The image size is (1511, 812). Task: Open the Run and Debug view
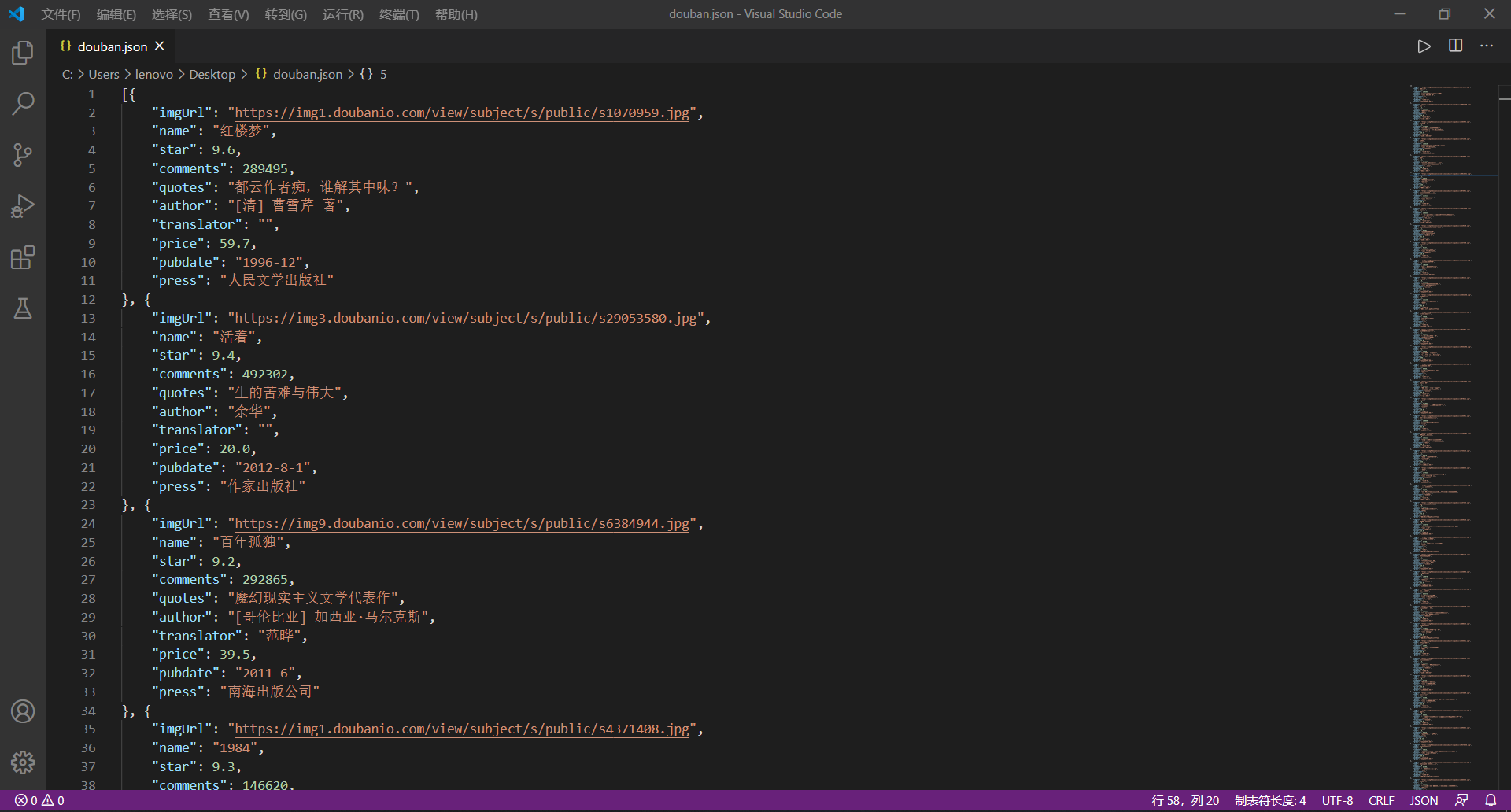23,206
